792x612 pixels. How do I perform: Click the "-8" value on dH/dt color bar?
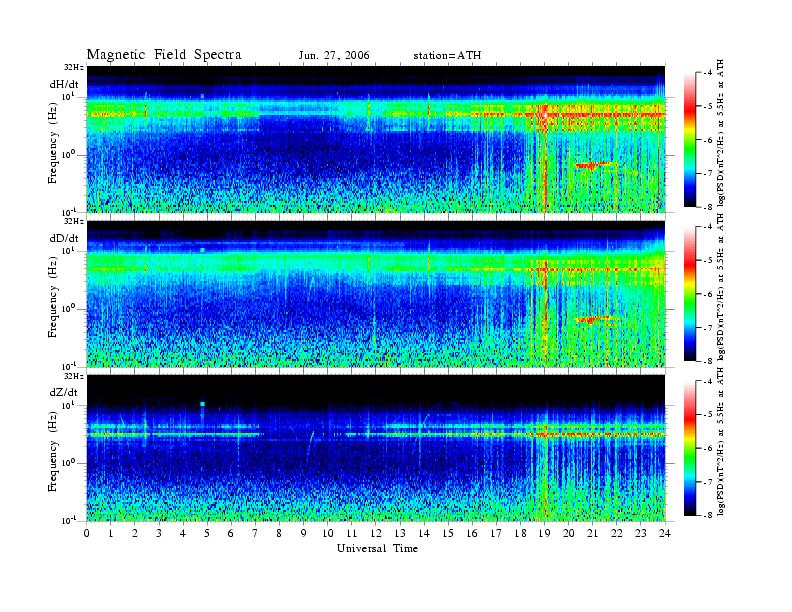708,206
